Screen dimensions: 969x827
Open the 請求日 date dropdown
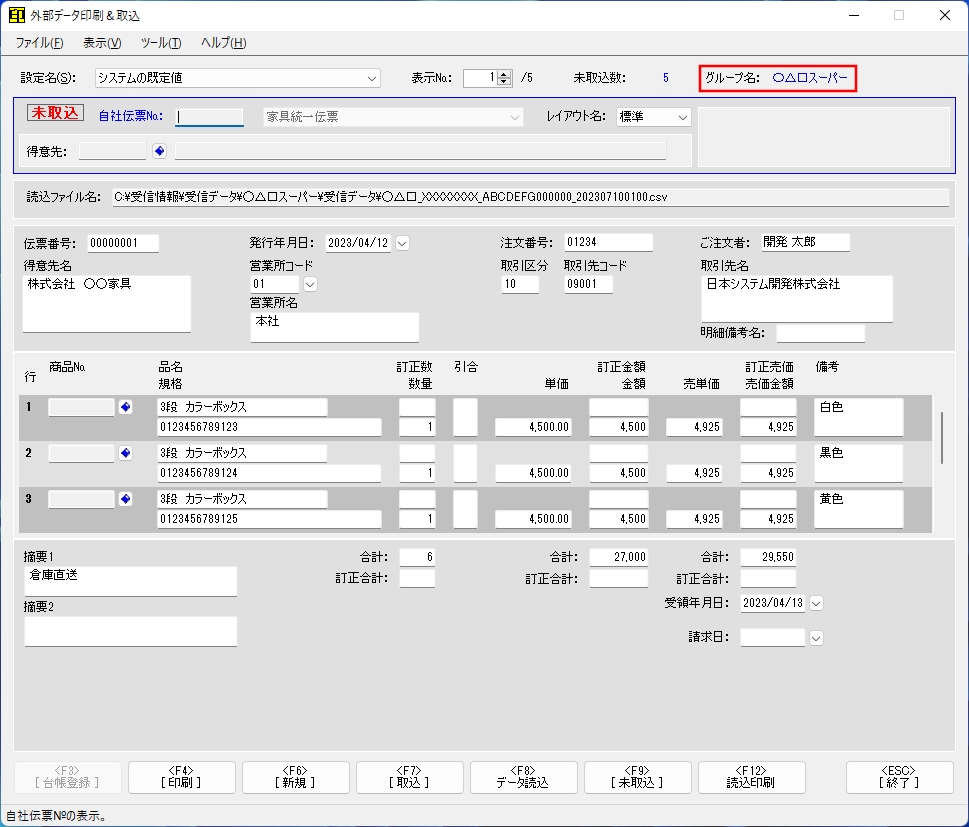[x=816, y=638]
